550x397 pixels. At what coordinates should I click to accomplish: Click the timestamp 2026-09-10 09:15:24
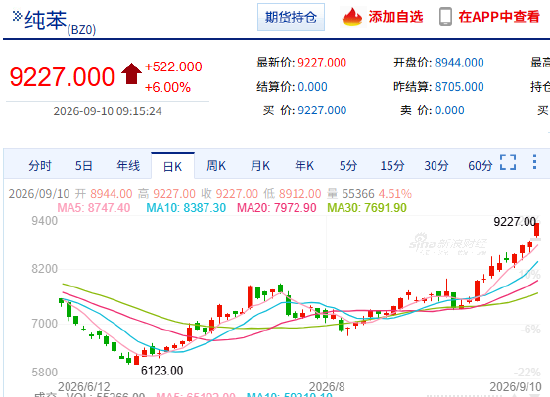tap(108, 111)
